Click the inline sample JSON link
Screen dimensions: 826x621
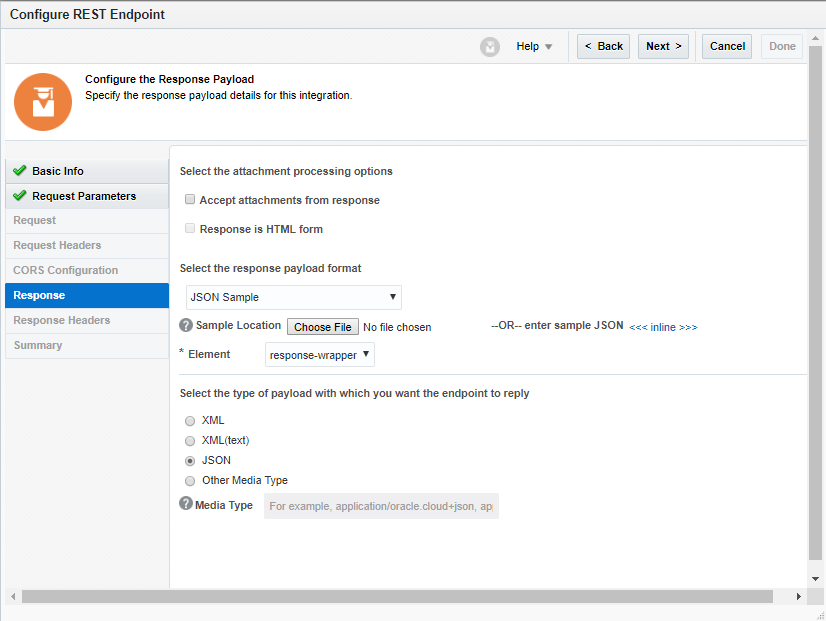click(664, 326)
